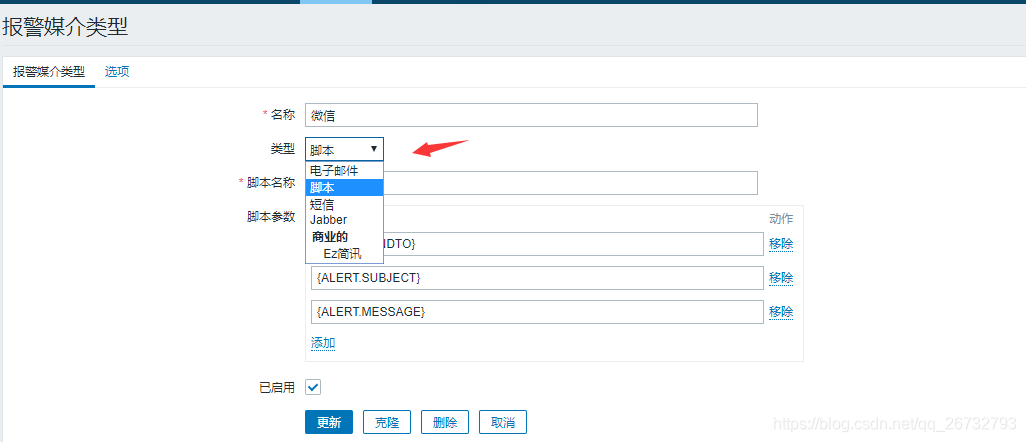
Task: Remove the {ALERT.MESSAGE} parameter row
Action: (781, 312)
